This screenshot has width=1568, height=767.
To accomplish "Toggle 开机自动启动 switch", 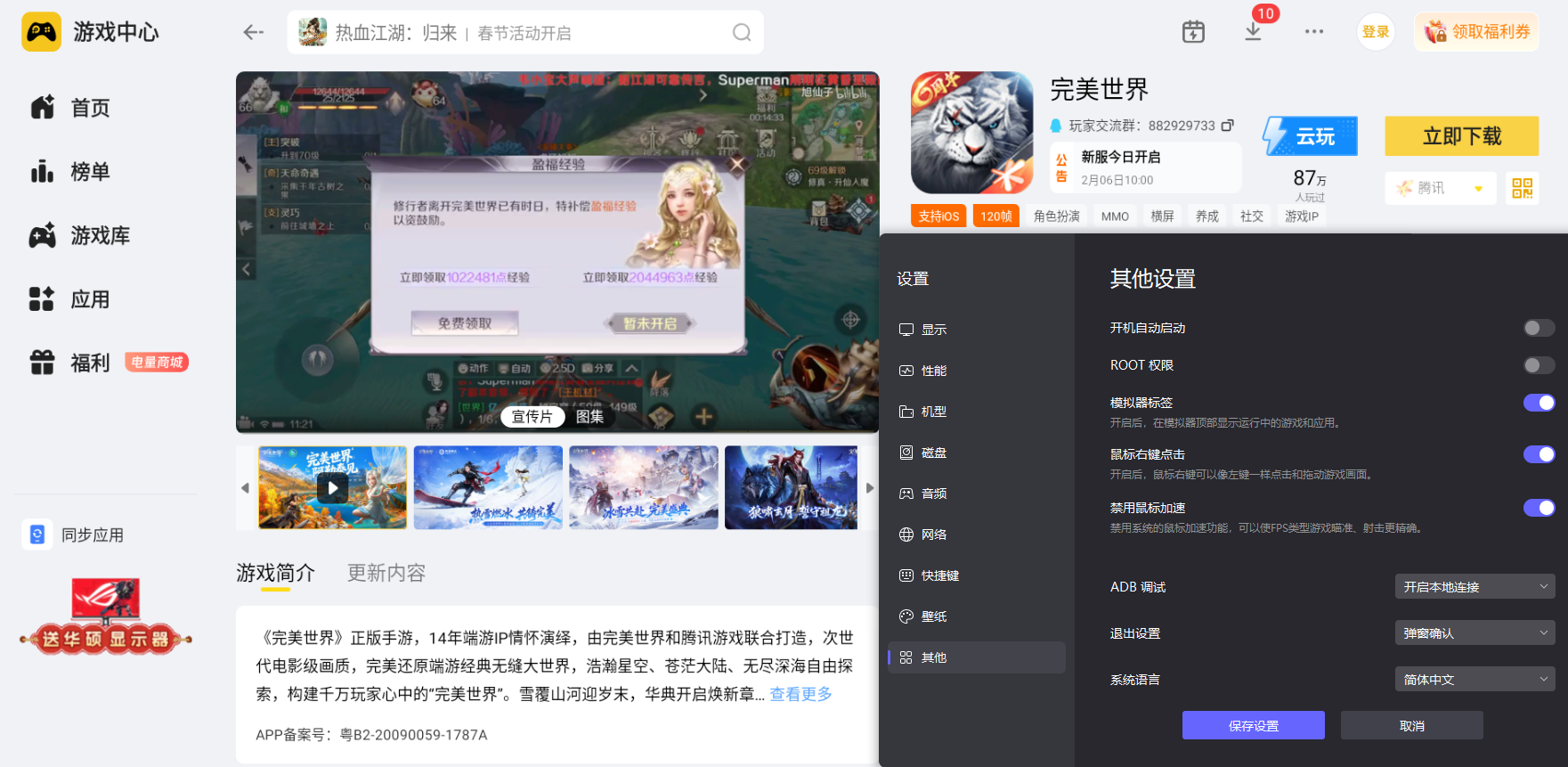I will coord(1539,328).
